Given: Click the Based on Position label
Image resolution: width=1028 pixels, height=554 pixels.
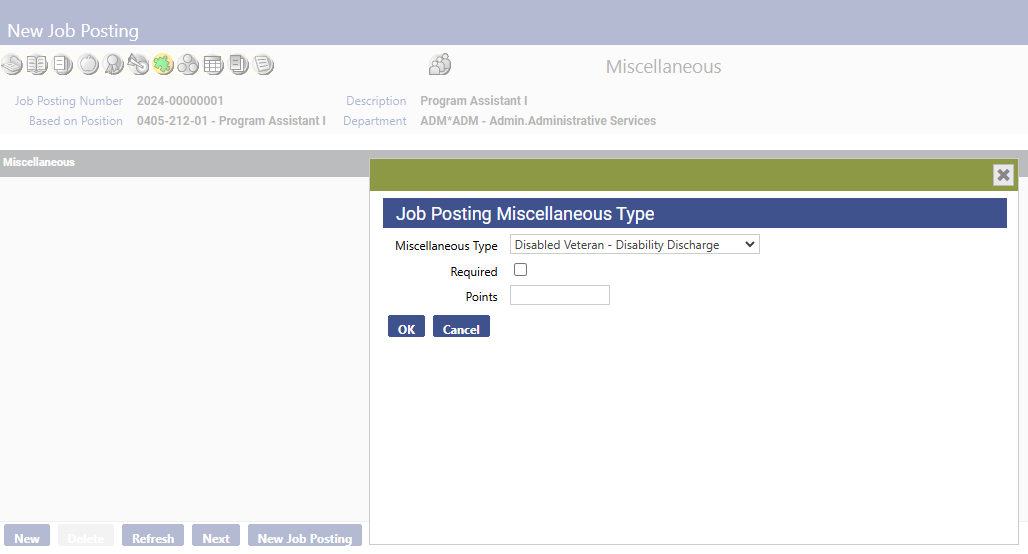Looking at the screenshot, I should click(x=75, y=121).
